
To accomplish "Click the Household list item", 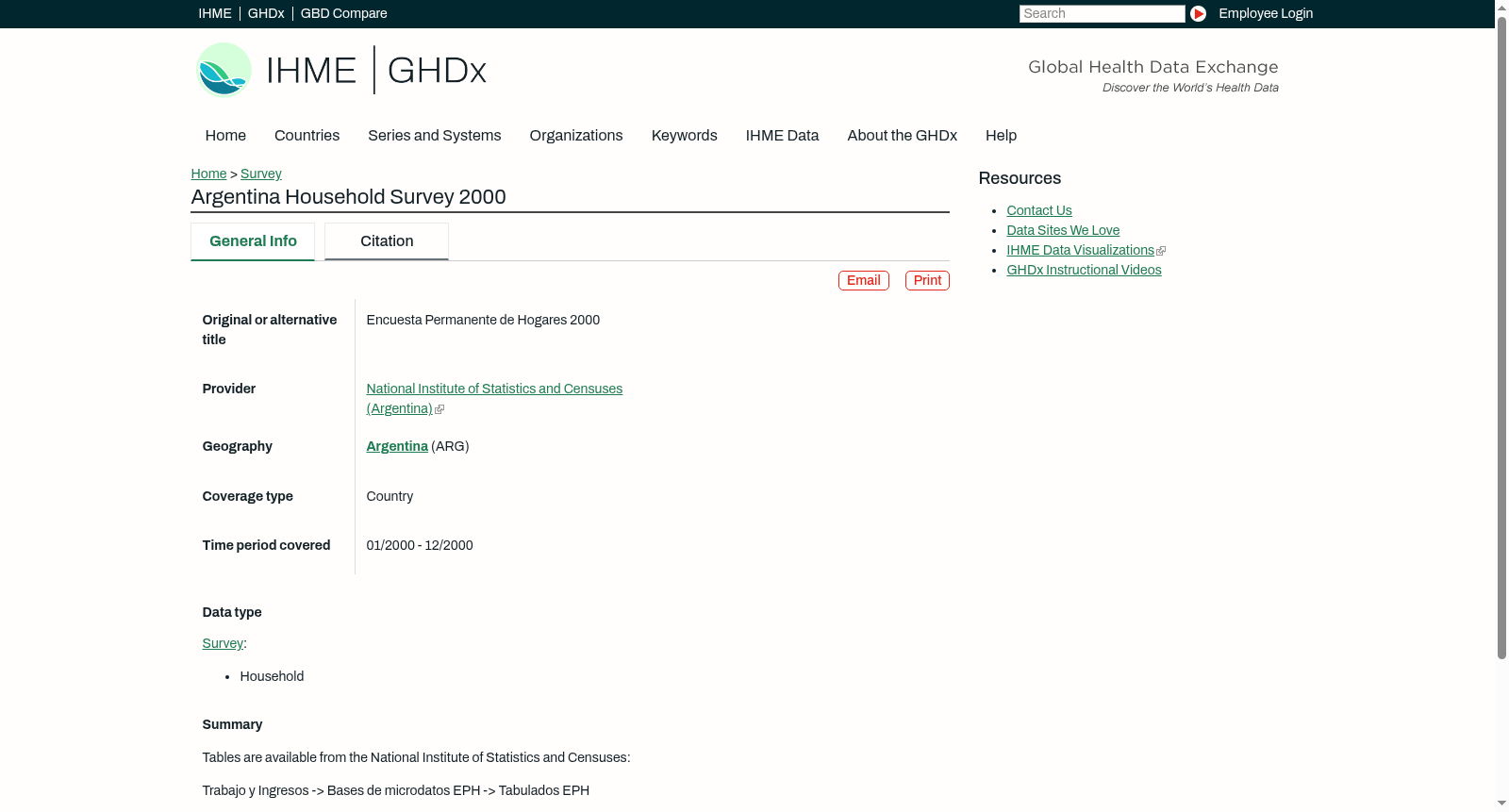I will [x=272, y=676].
